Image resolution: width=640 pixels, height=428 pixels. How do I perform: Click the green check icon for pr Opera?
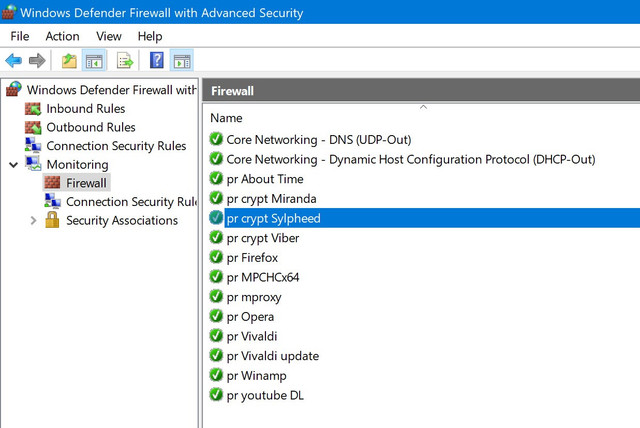point(216,316)
